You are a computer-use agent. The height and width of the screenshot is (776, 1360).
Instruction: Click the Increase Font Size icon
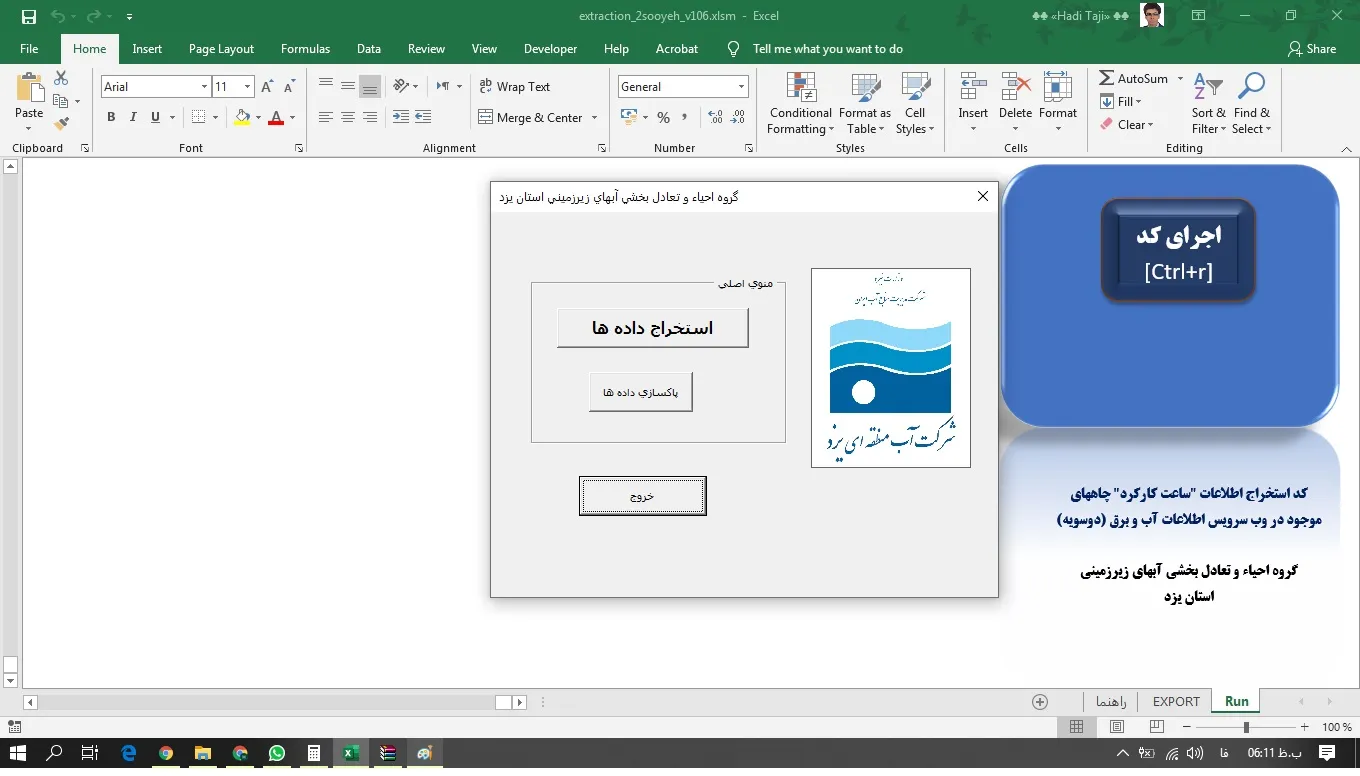pos(267,87)
